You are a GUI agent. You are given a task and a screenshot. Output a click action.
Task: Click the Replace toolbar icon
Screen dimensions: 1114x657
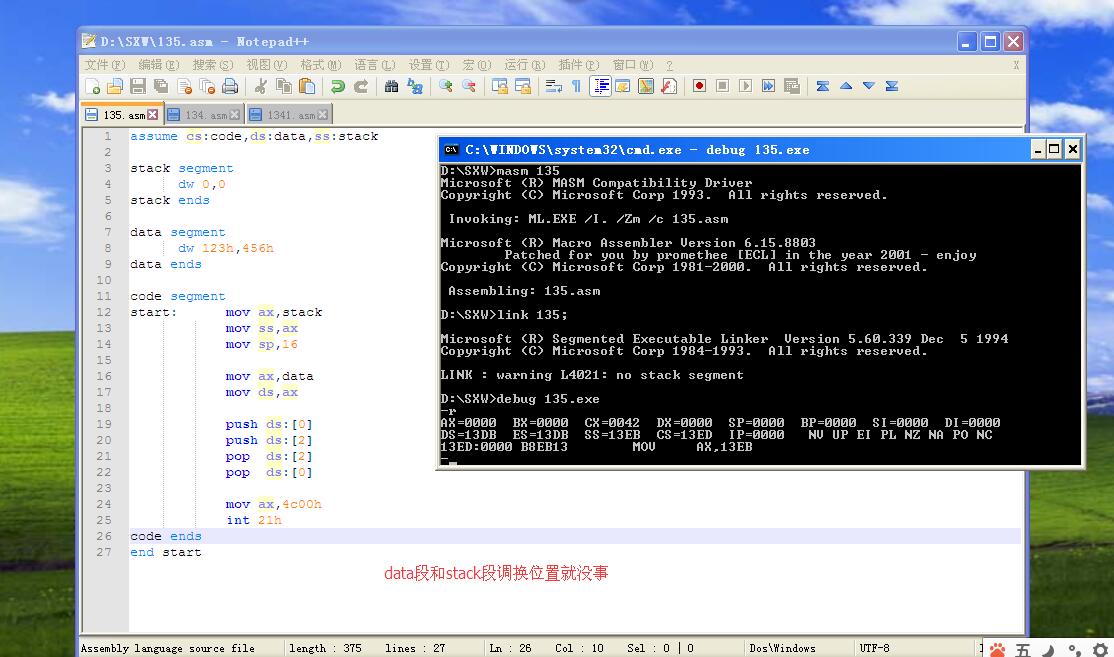[x=415, y=87]
